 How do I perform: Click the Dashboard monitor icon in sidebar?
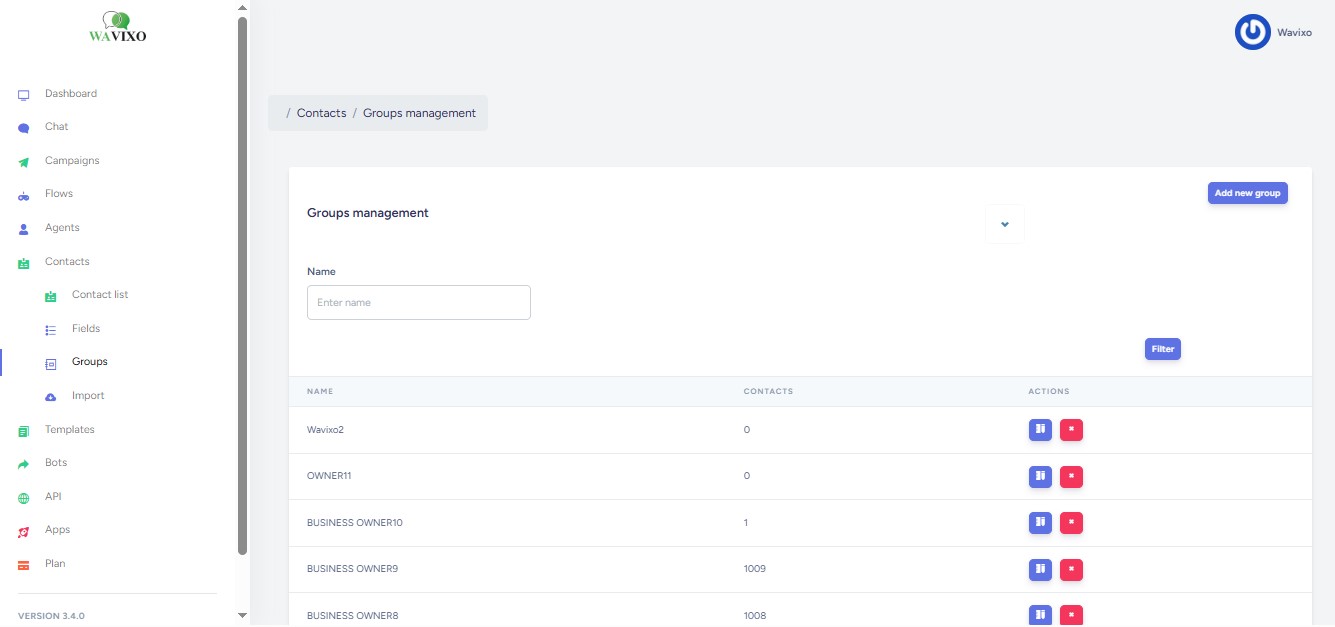[x=24, y=95]
